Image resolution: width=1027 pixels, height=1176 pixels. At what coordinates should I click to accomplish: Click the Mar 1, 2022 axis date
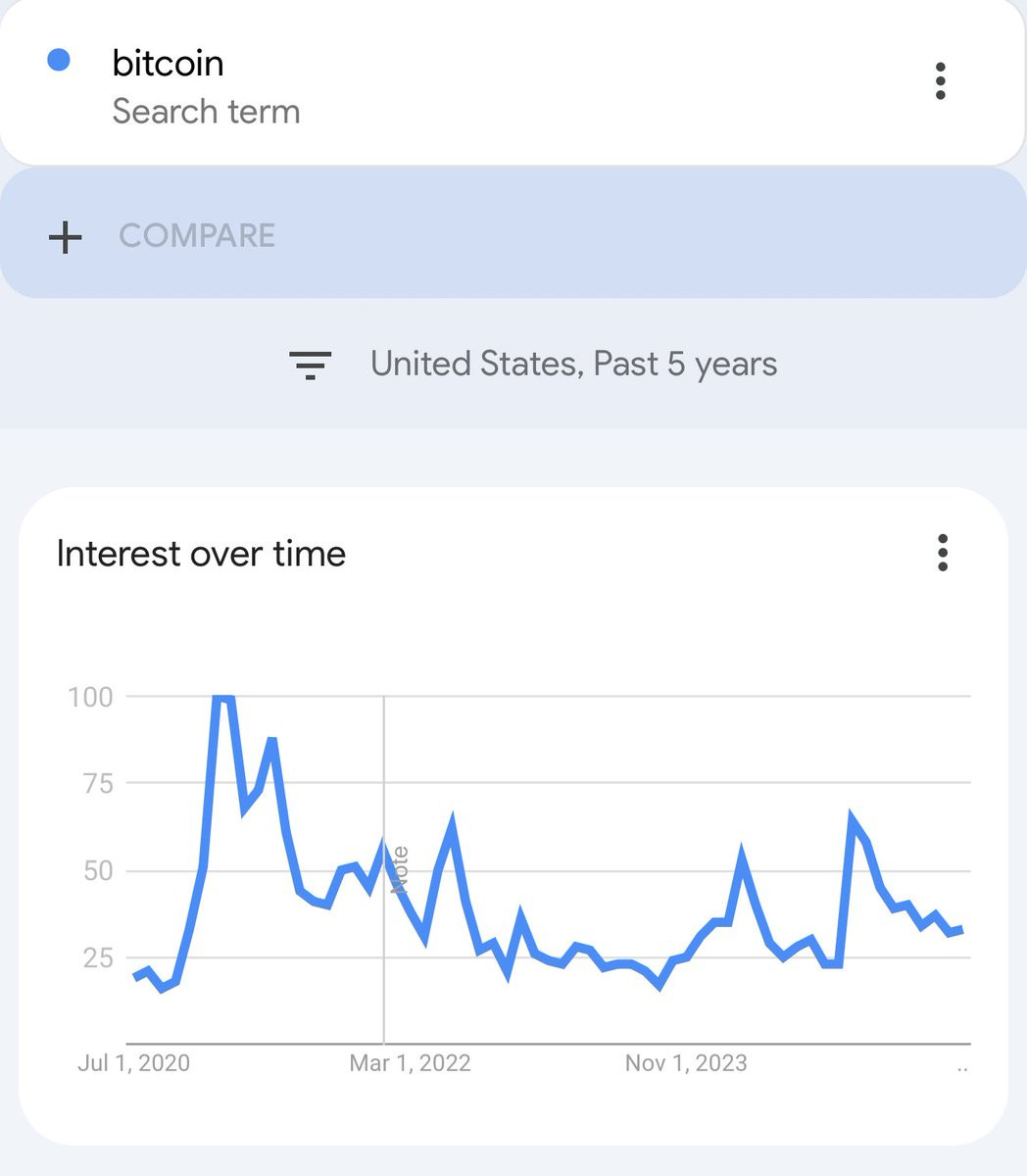410,1063
